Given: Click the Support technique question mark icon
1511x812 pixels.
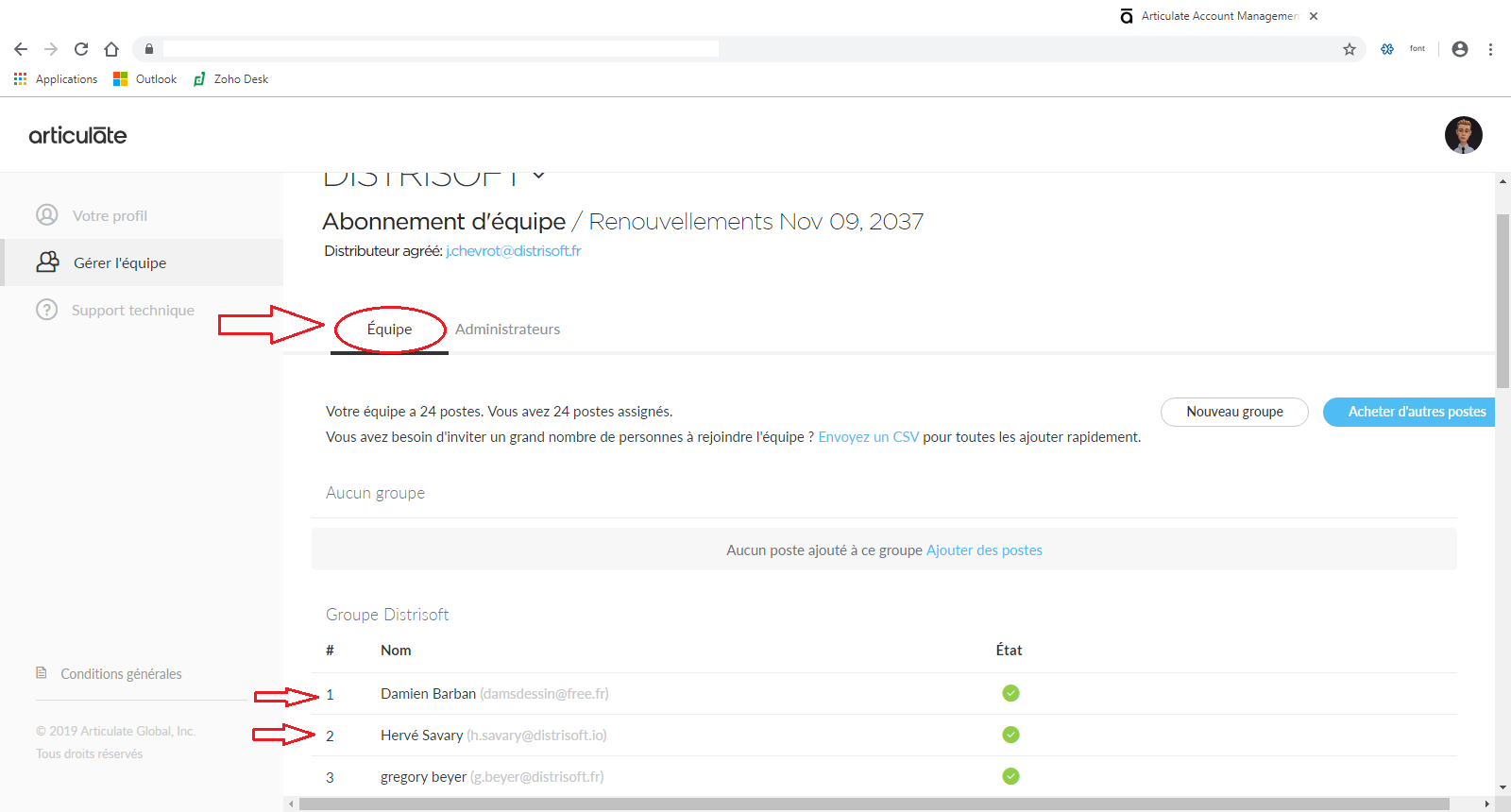Looking at the screenshot, I should [46, 310].
